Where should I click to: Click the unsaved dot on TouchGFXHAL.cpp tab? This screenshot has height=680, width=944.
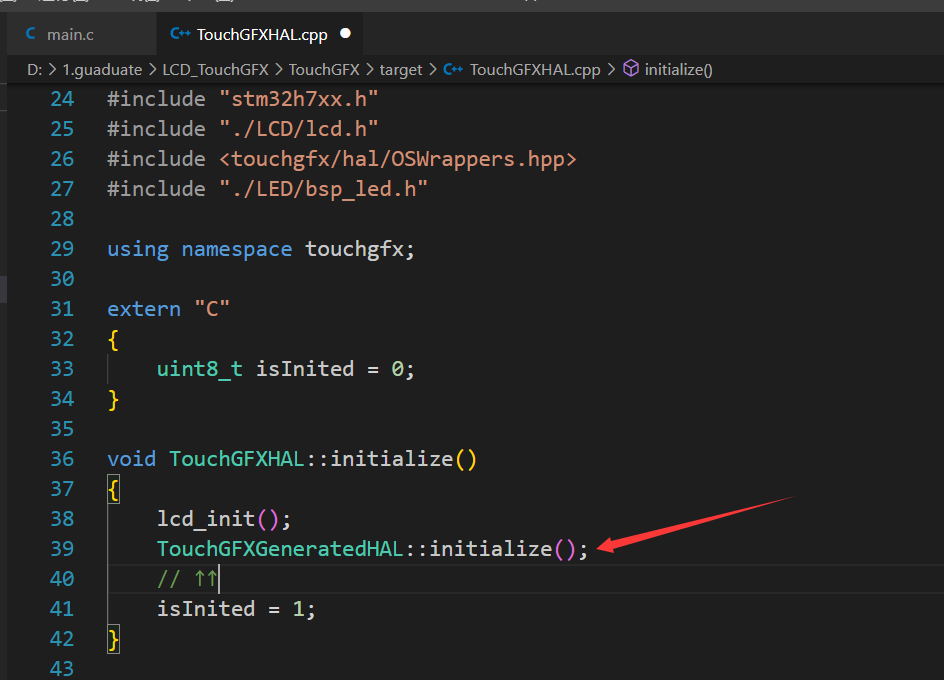pos(346,34)
